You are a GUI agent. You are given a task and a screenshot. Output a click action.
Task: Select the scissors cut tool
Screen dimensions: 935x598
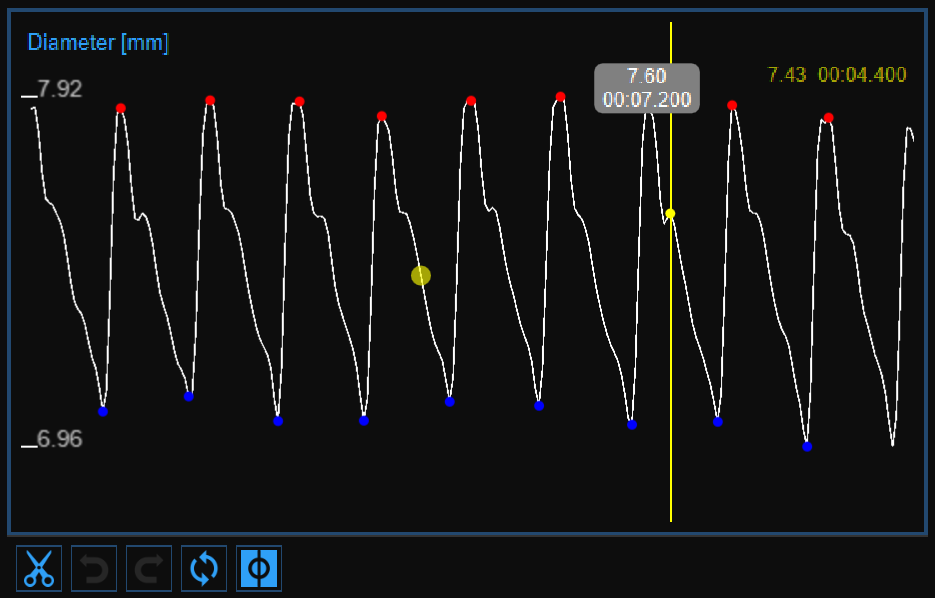click(39, 568)
